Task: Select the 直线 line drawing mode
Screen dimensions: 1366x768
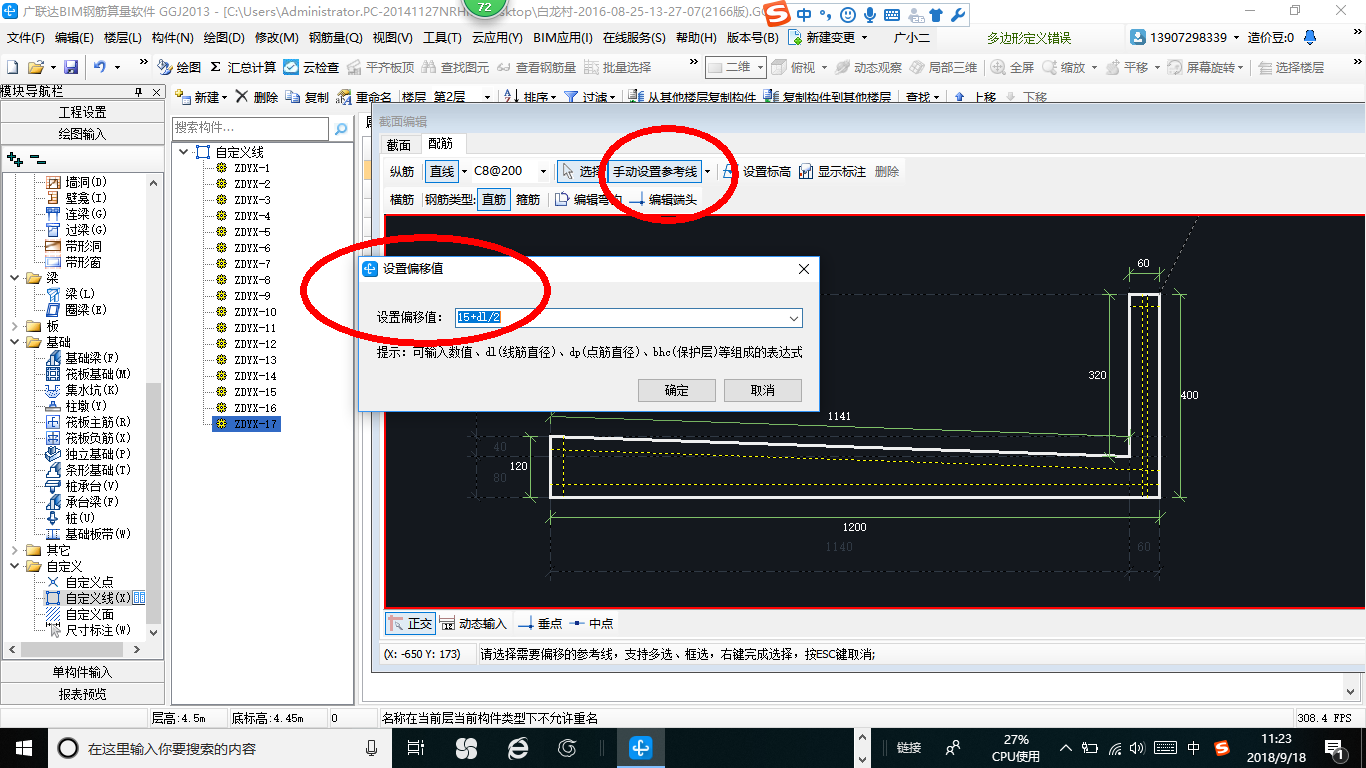Action: click(442, 171)
